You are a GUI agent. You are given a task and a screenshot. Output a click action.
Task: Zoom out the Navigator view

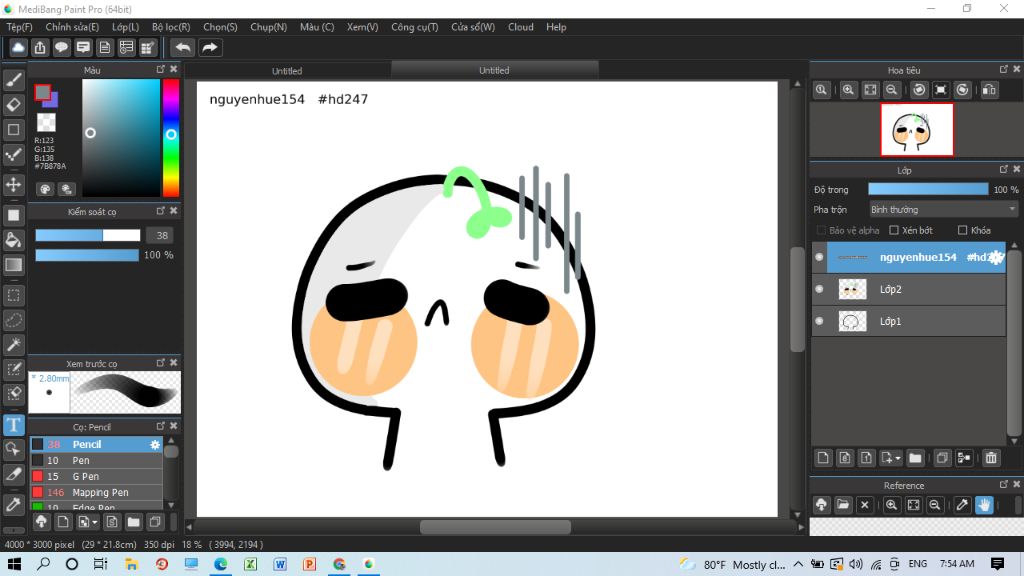click(x=891, y=90)
